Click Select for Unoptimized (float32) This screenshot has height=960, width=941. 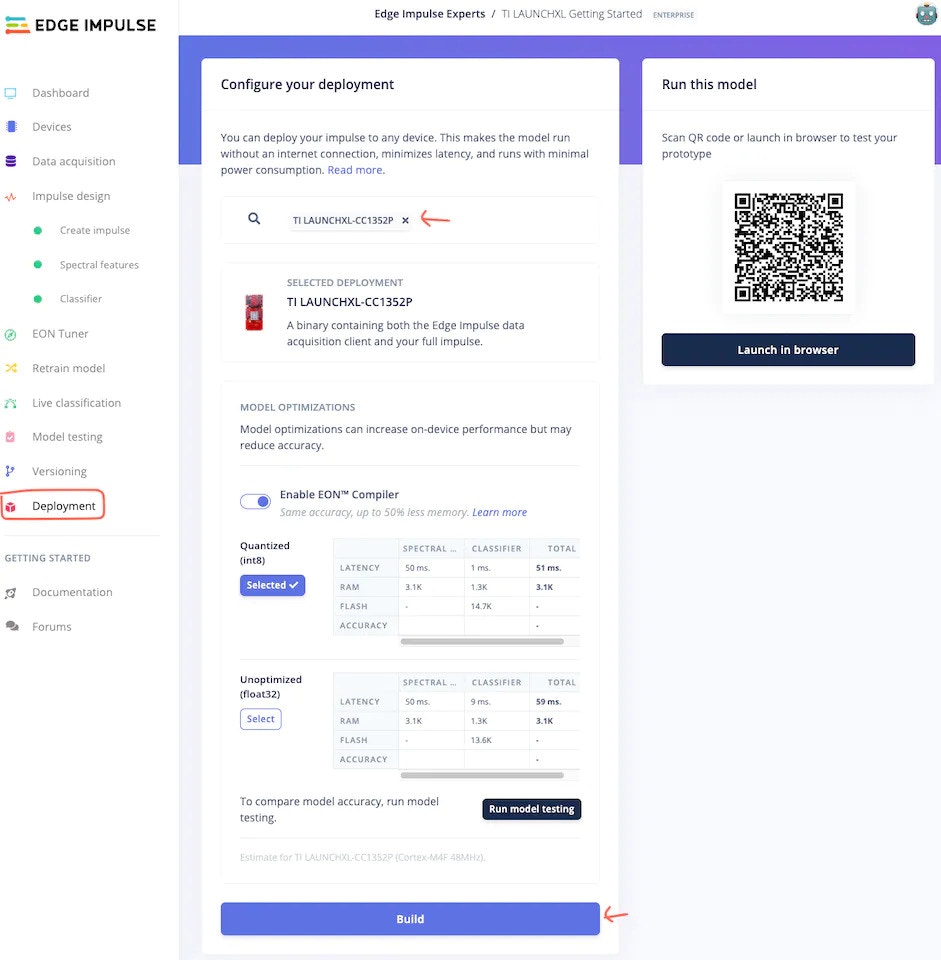(x=261, y=719)
